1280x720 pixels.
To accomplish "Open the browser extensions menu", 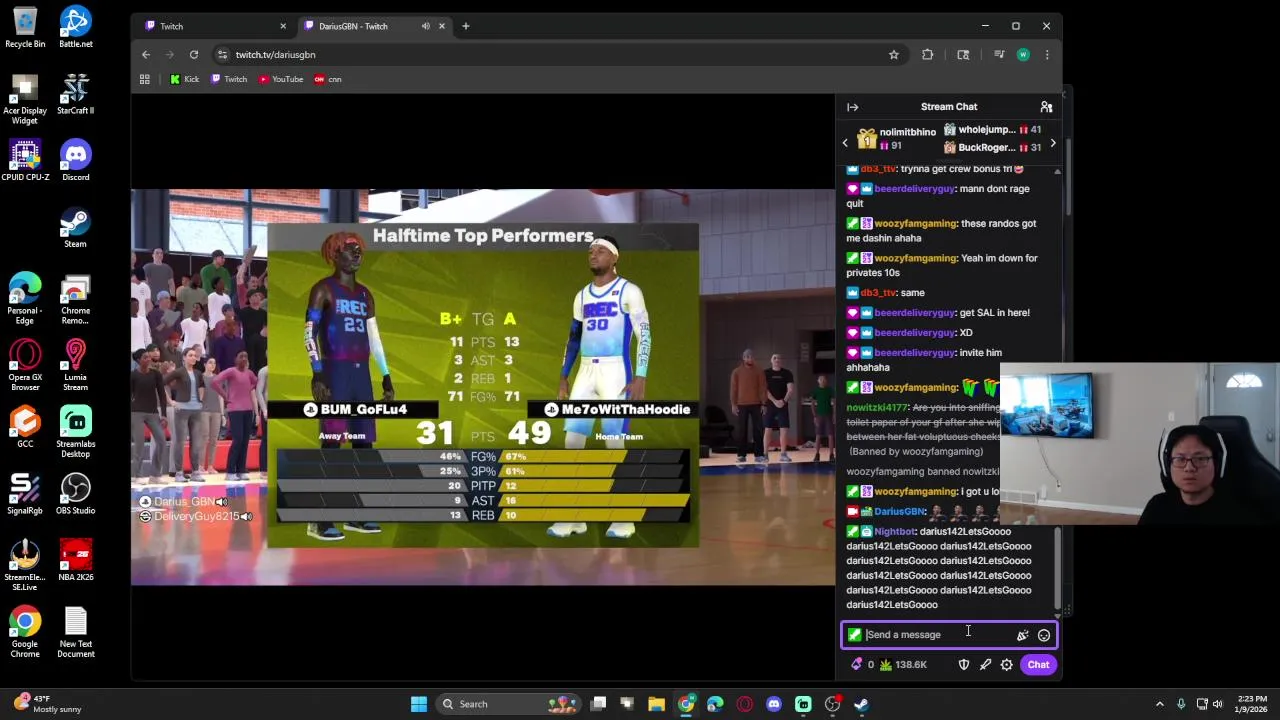I will [928, 55].
